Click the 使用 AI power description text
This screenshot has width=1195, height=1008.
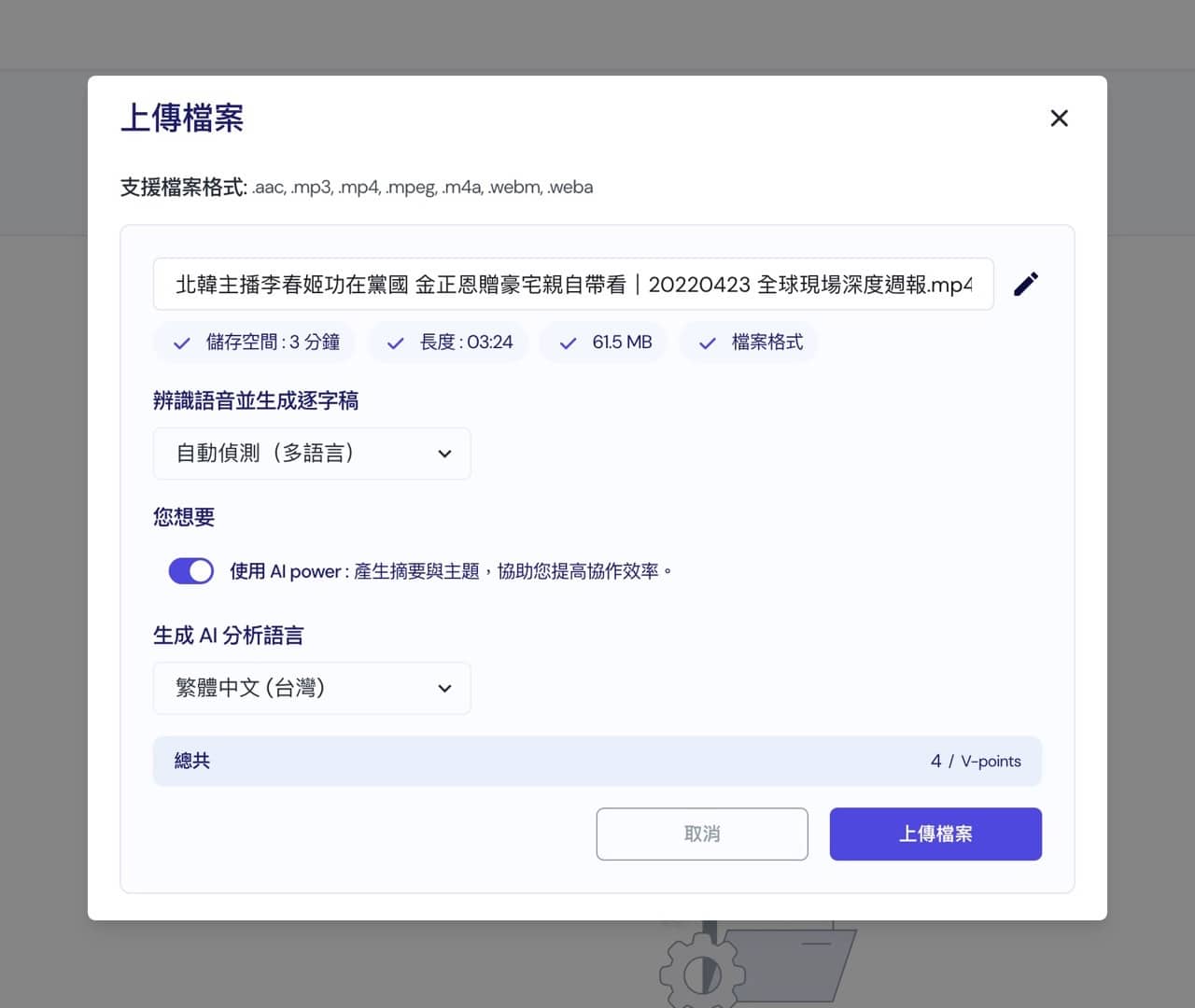(451, 571)
